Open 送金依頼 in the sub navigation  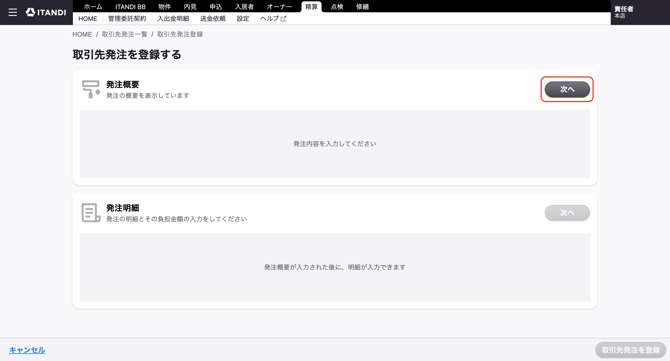[x=213, y=19]
